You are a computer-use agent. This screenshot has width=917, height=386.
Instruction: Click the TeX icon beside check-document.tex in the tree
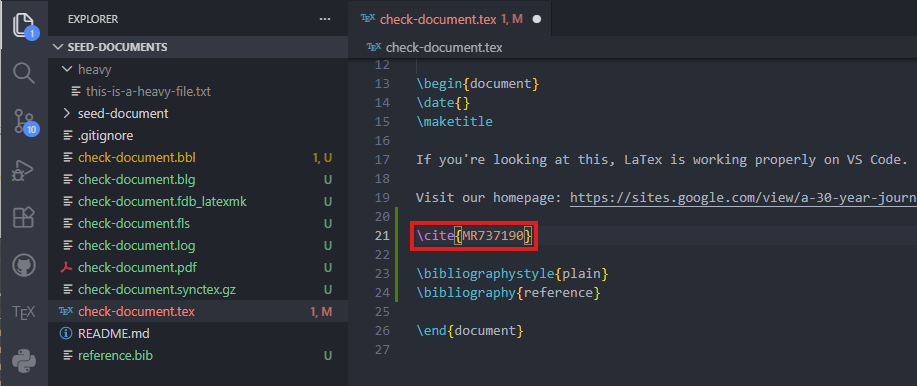[66, 312]
